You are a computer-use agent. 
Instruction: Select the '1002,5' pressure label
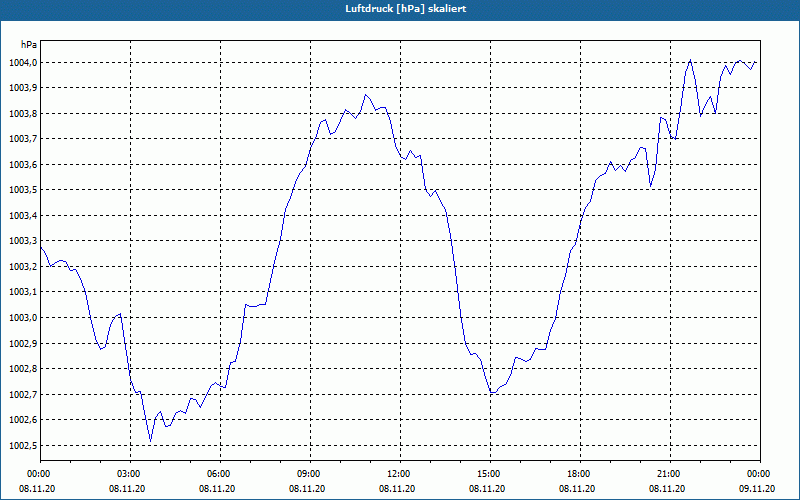tap(22, 446)
